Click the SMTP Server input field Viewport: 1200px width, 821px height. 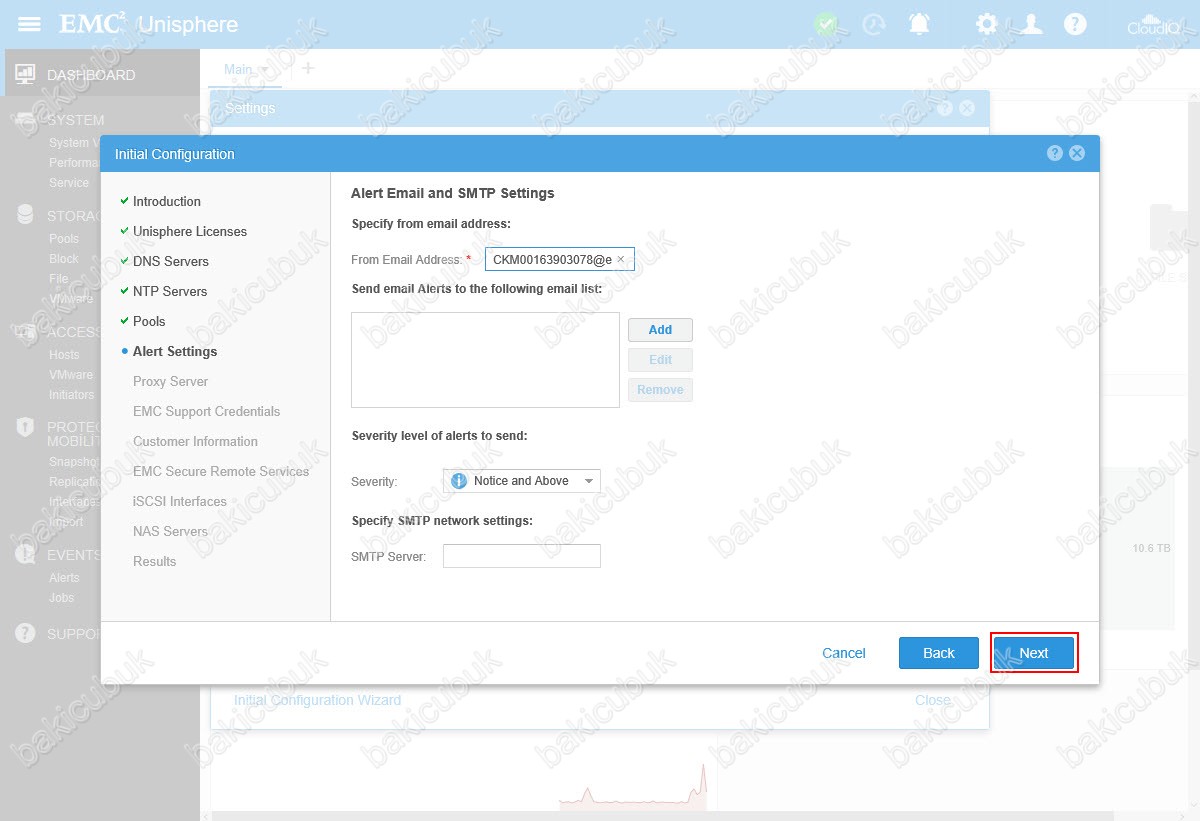point(521,556)
